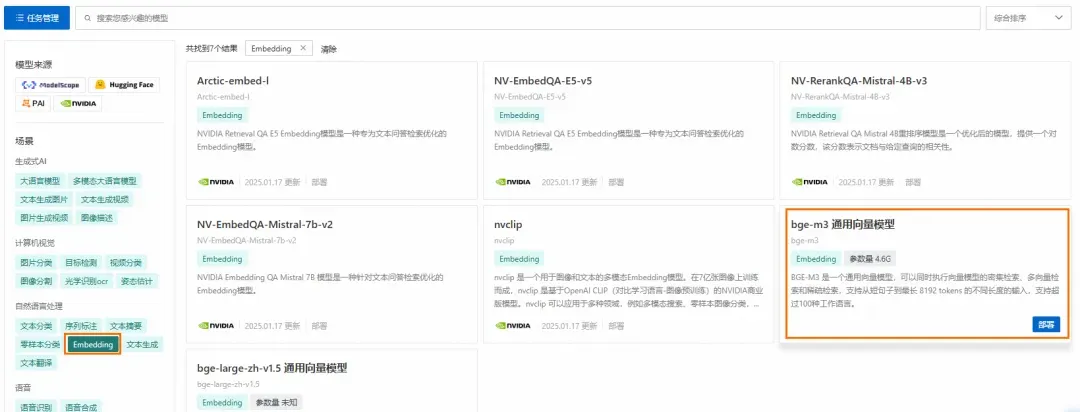Click the 参数量 4.6G badge on bge-m3
Viewport: 1080px width, 412px height.
pyautogui.click(x=870, y=259)
